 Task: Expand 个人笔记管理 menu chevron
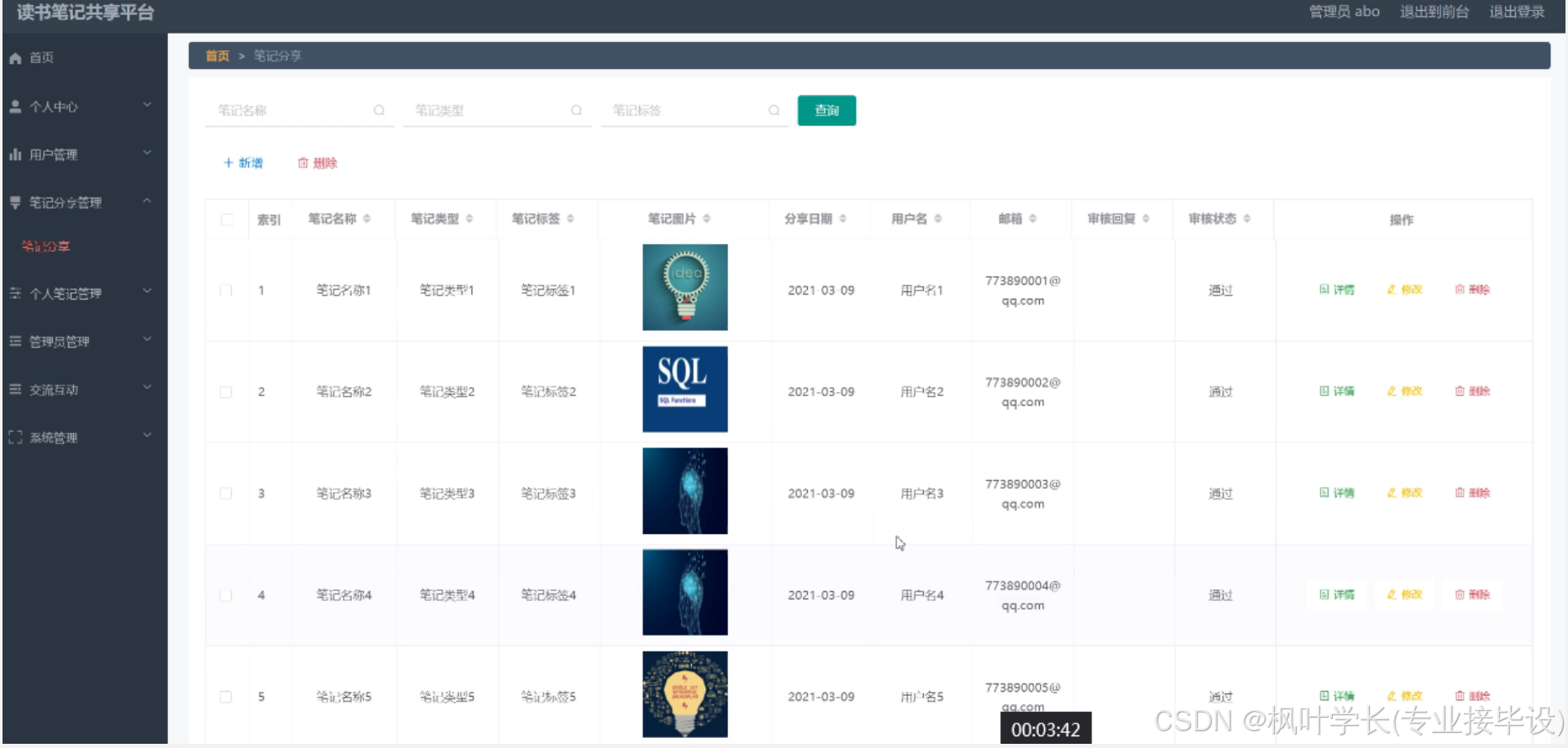[x=147, y=291]
